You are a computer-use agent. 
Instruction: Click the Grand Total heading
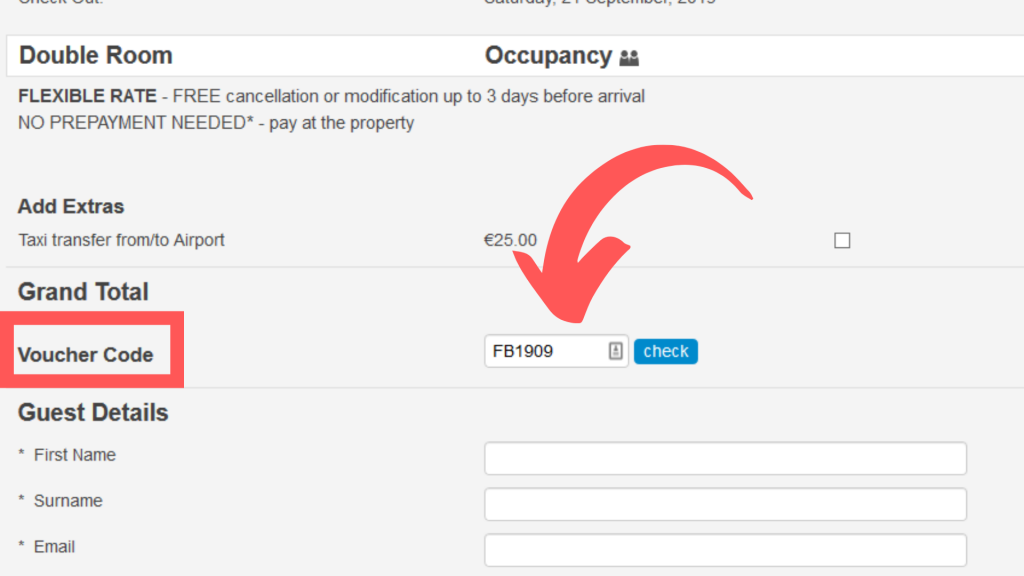click(x=83, y=292)
